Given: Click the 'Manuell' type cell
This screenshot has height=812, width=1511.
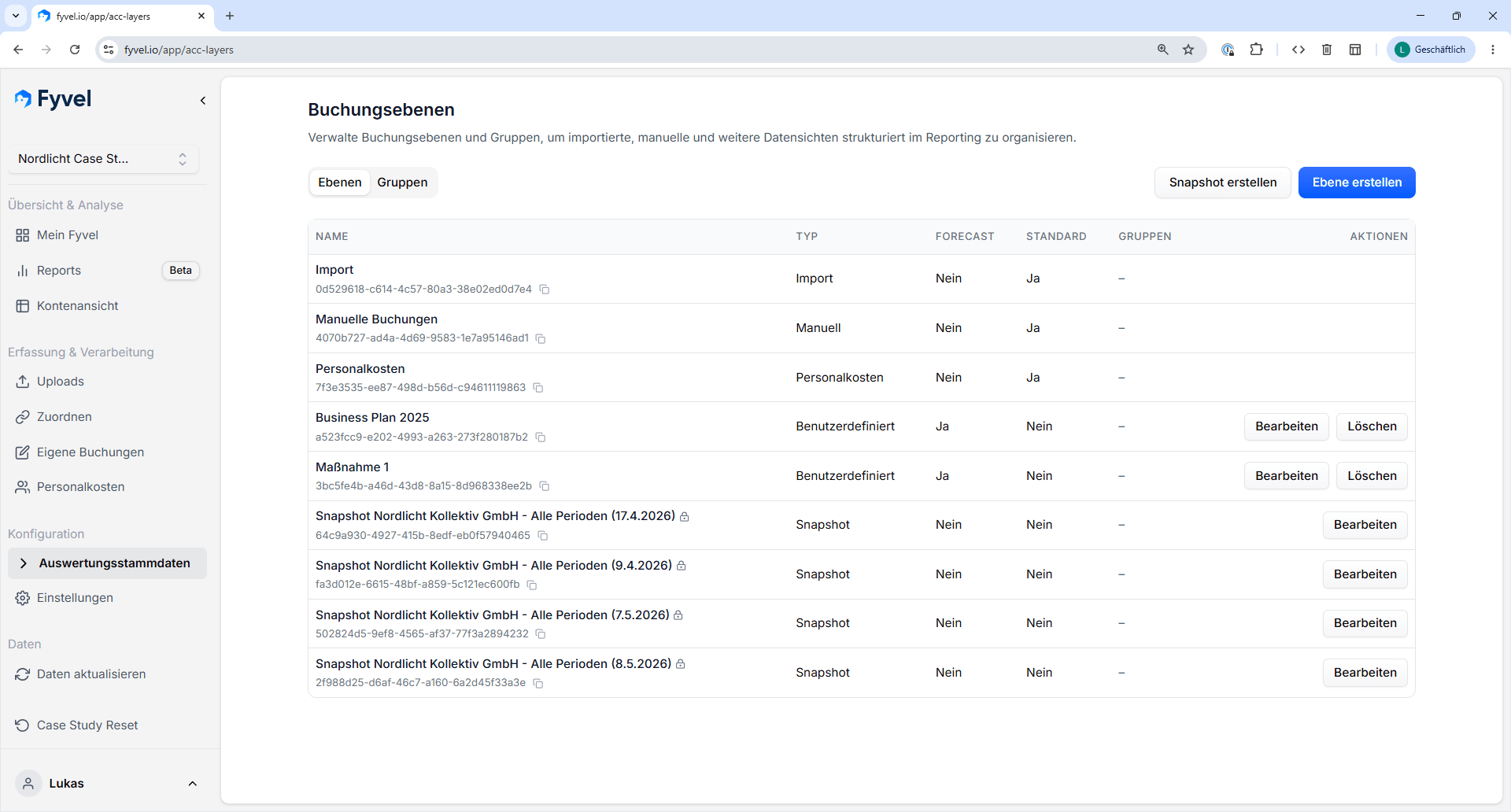Looking at the screenshot, I should tap(818, 328).
